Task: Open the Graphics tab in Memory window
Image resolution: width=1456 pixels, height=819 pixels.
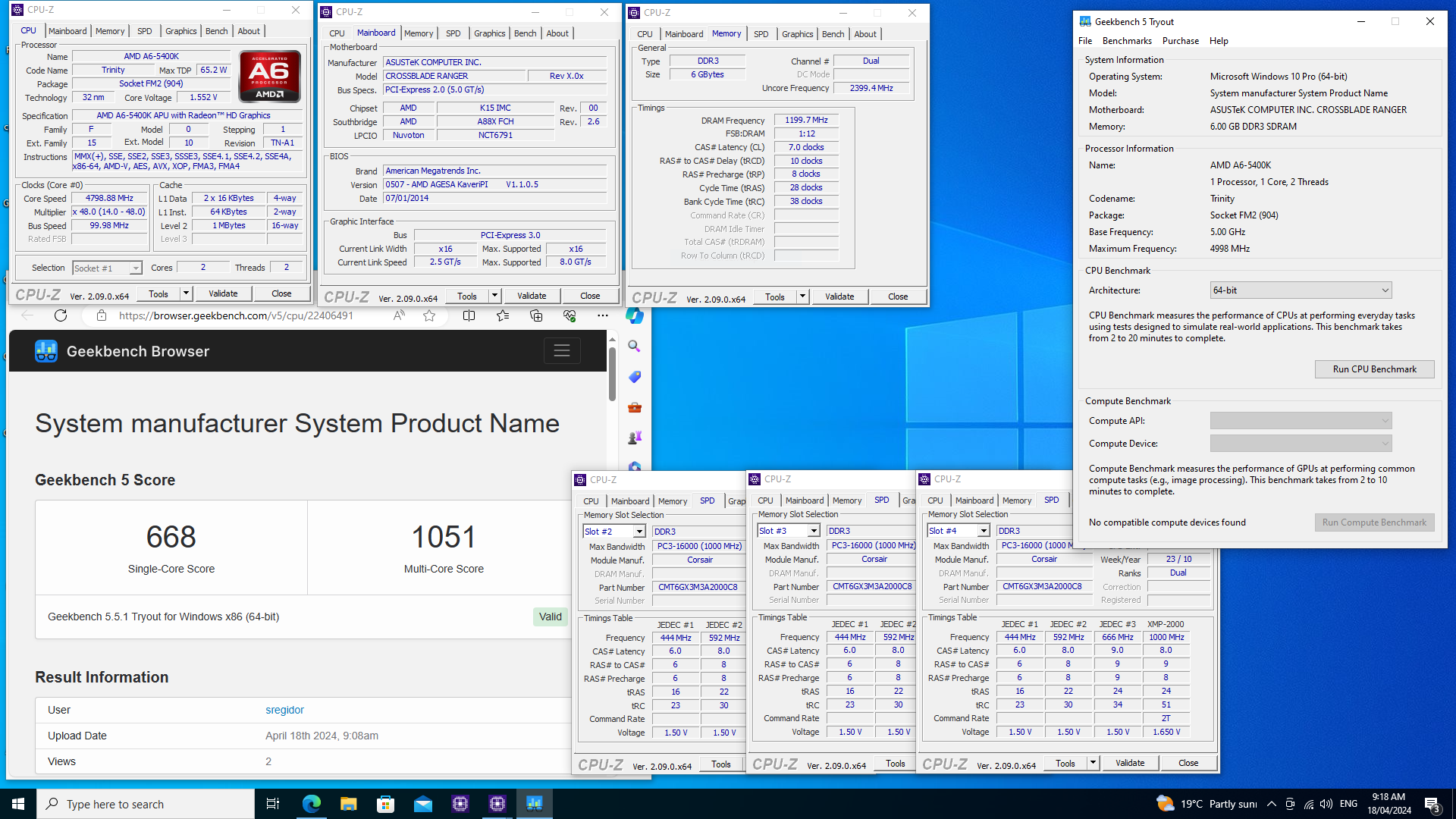Action: [797, 34]
